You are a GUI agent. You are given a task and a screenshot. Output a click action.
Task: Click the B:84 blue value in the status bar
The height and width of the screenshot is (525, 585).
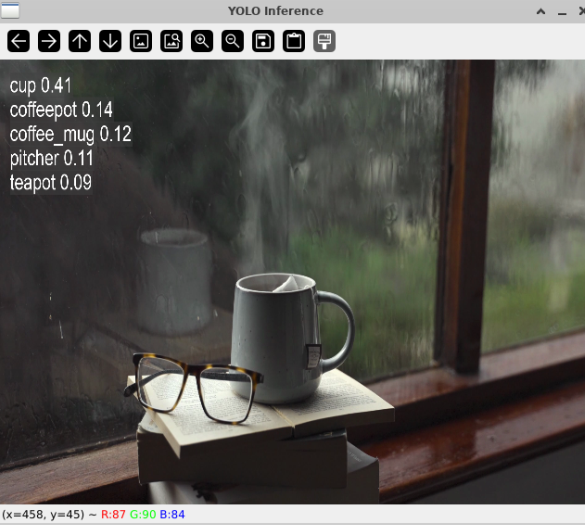pyautogui.click(x=172, y=515)
